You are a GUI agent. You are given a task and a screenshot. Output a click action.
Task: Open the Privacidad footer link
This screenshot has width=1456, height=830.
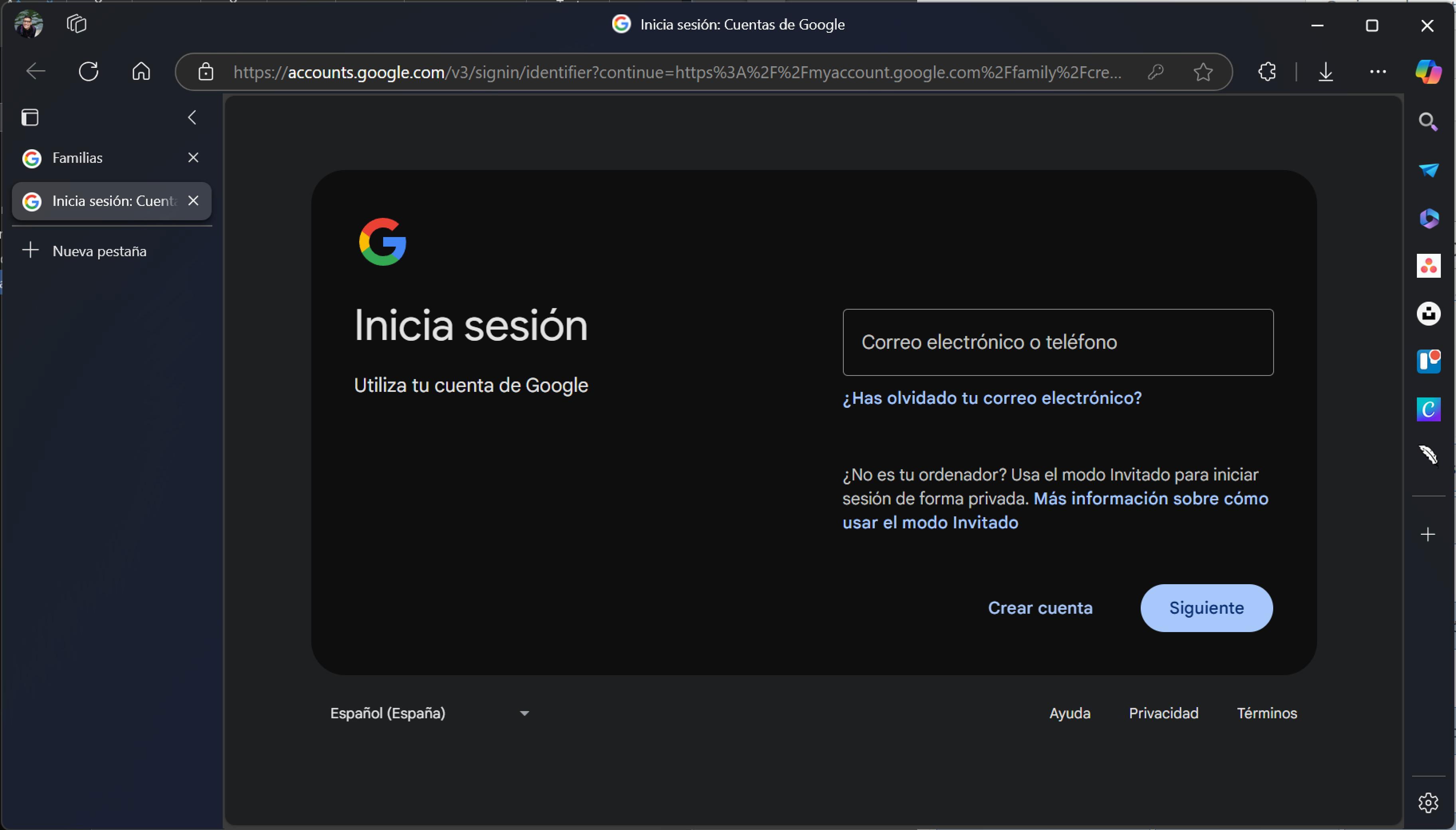tap(1163, 713)
